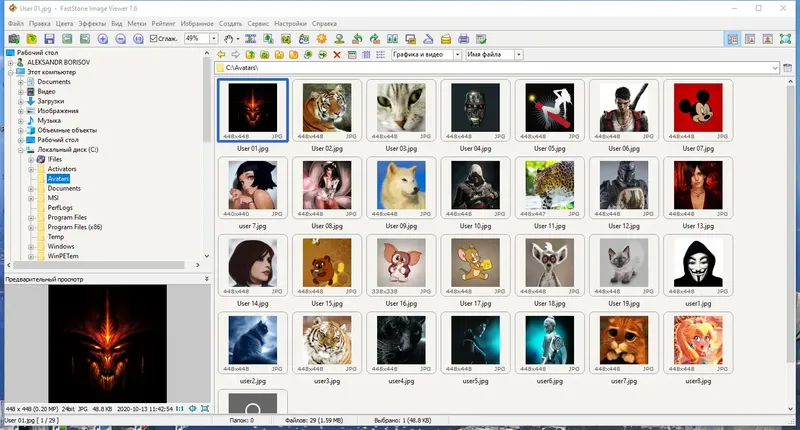Screen dimensions: 800x430
Task: Select the Temp folder in tree
Action: coord(55,236)
